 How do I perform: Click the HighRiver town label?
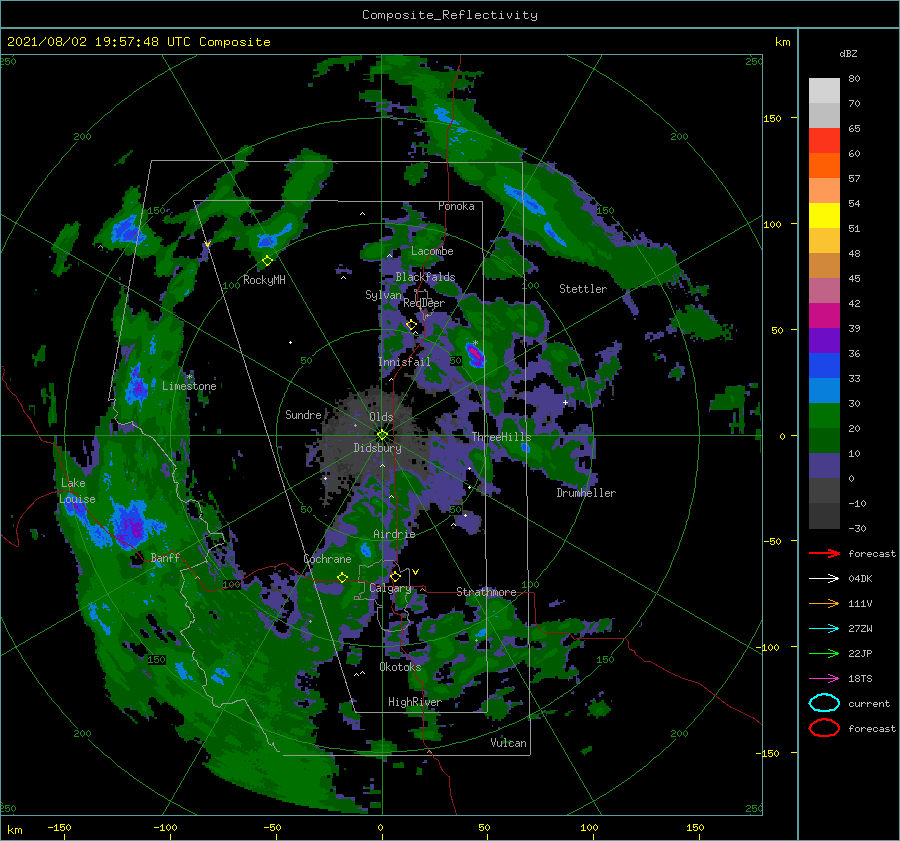pyautogui.click(x=415, y=702)
